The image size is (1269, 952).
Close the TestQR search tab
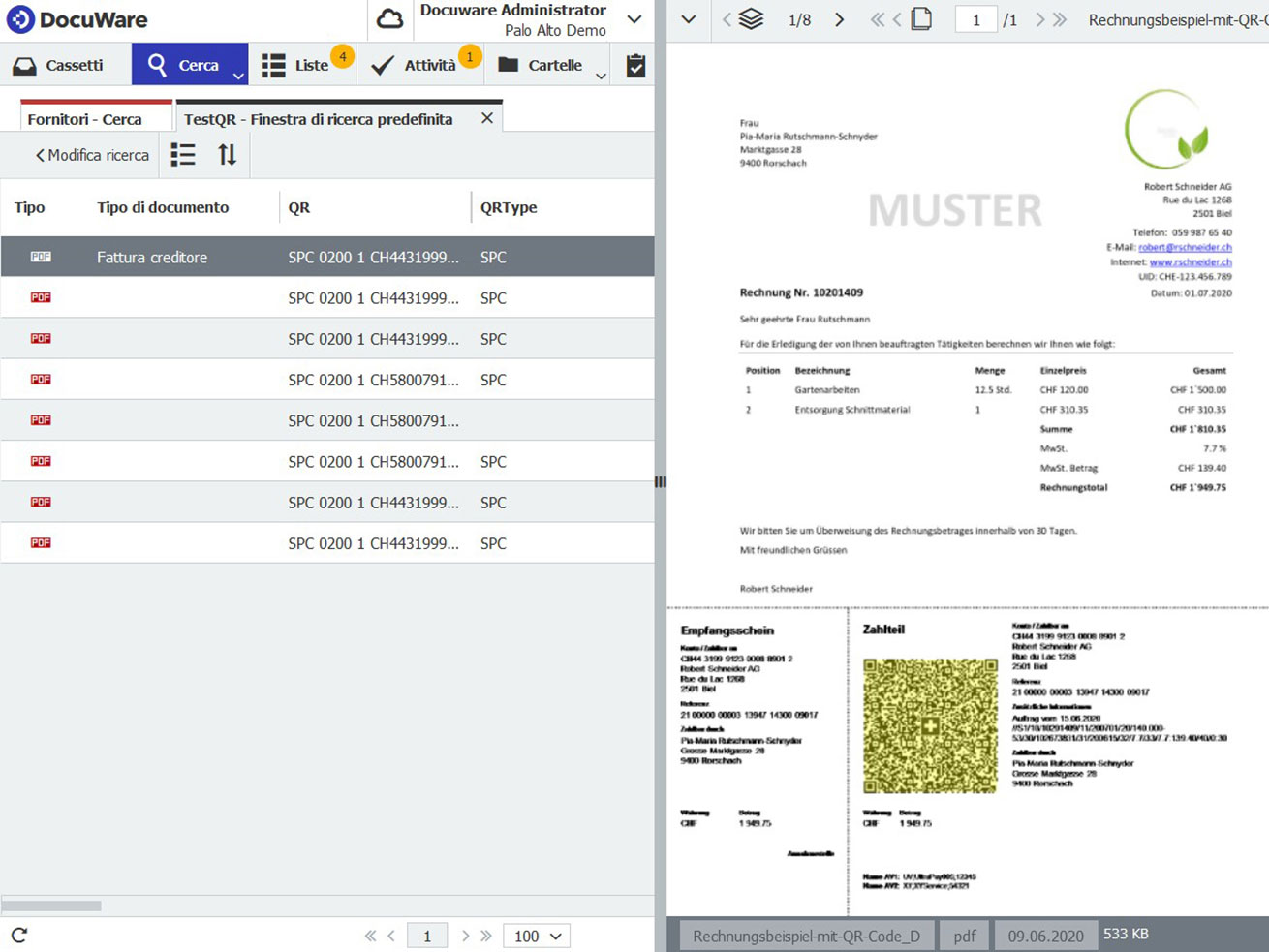pyautogui.click(x=487, y=118)
